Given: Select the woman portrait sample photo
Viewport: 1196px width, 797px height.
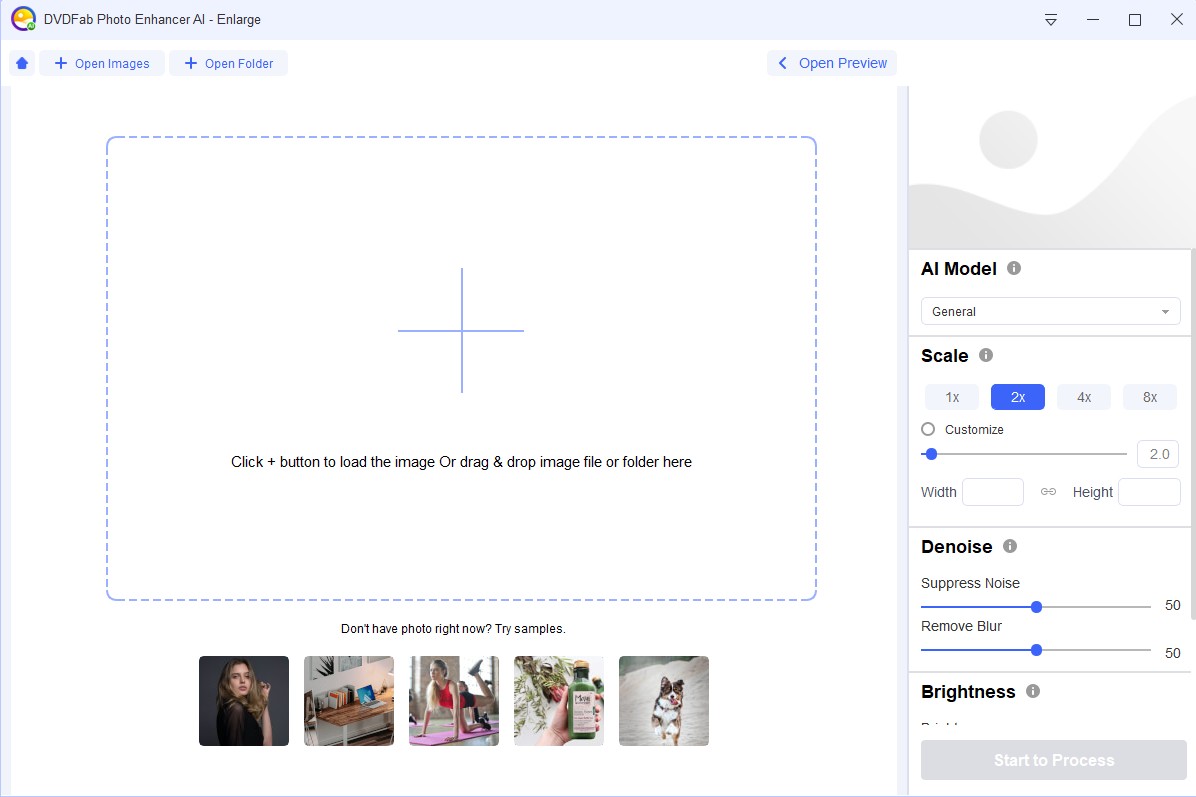Looking at the screenshot, I should coord(244,701).
